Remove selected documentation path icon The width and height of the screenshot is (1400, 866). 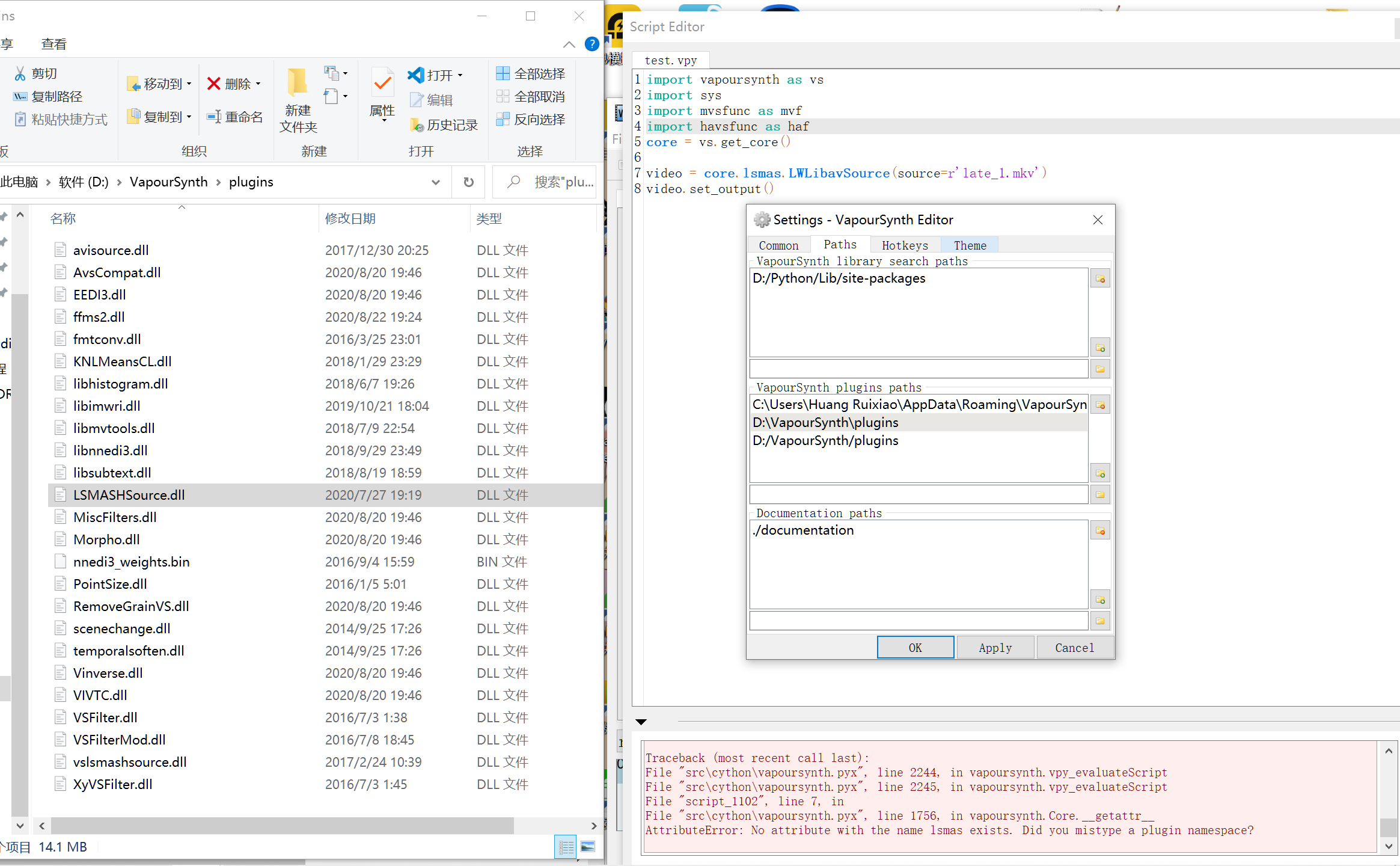1100,531
